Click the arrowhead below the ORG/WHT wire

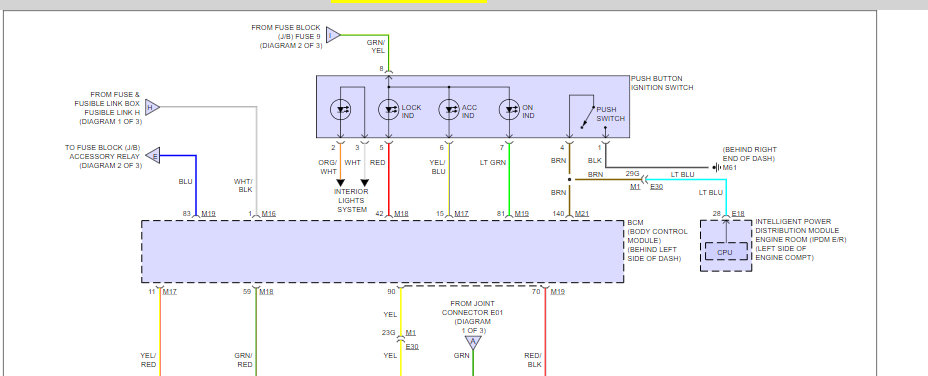click(340, 182)
